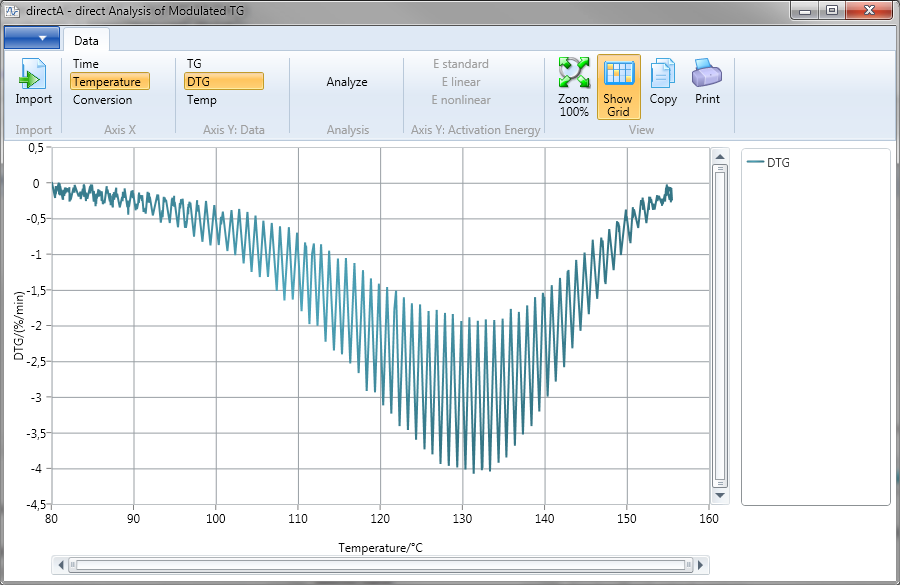Image resolution: width=900 pixels, height=585 pixels.
Task: Minimize the directA window
Action: point(805,10)
